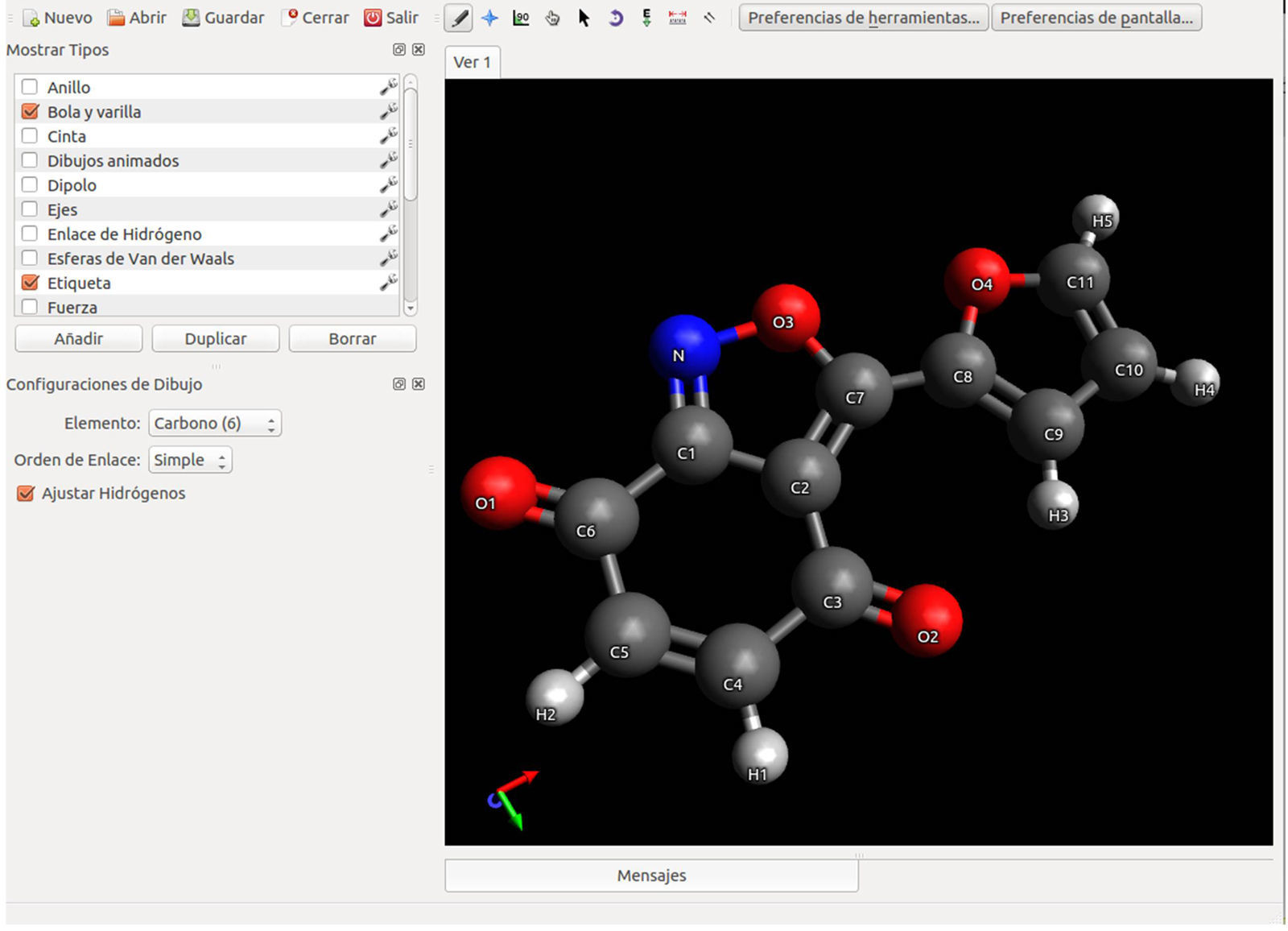Click Preferencias de herramientas button

tap(863, 18)
